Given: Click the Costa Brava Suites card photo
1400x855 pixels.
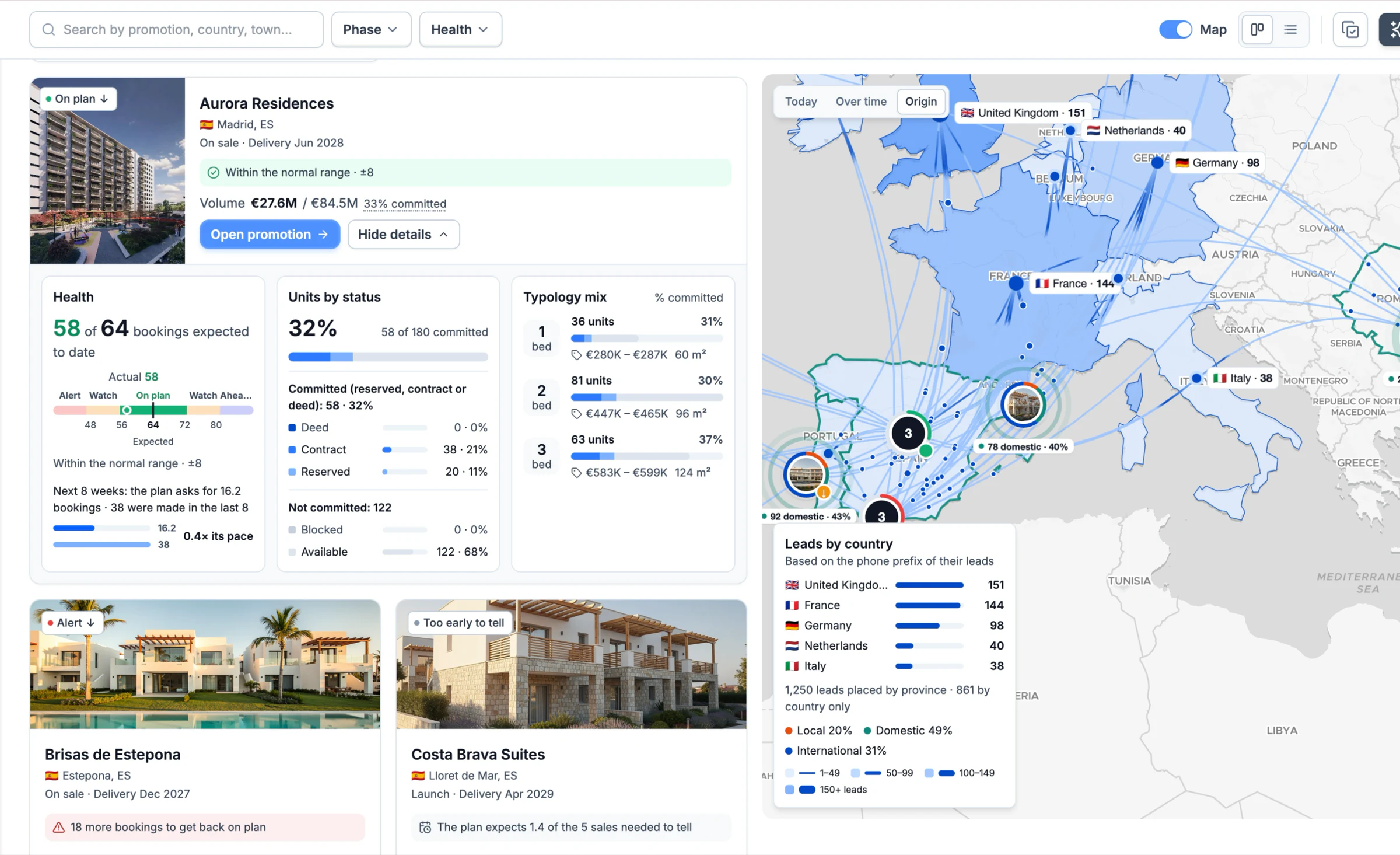Looking at the screenshot, I should [x=571, y=664].
